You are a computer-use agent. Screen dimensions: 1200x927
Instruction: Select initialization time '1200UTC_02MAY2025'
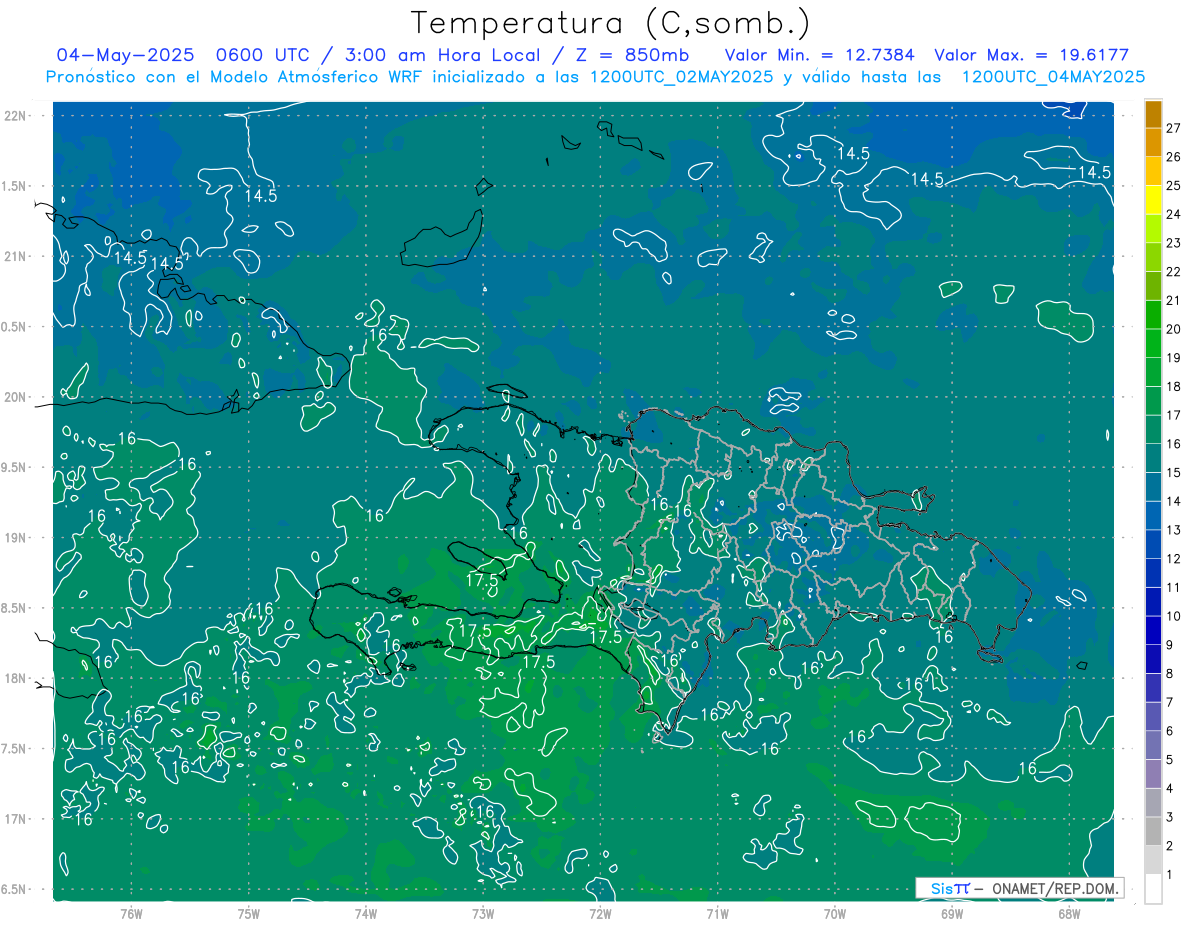coord(681,77)
